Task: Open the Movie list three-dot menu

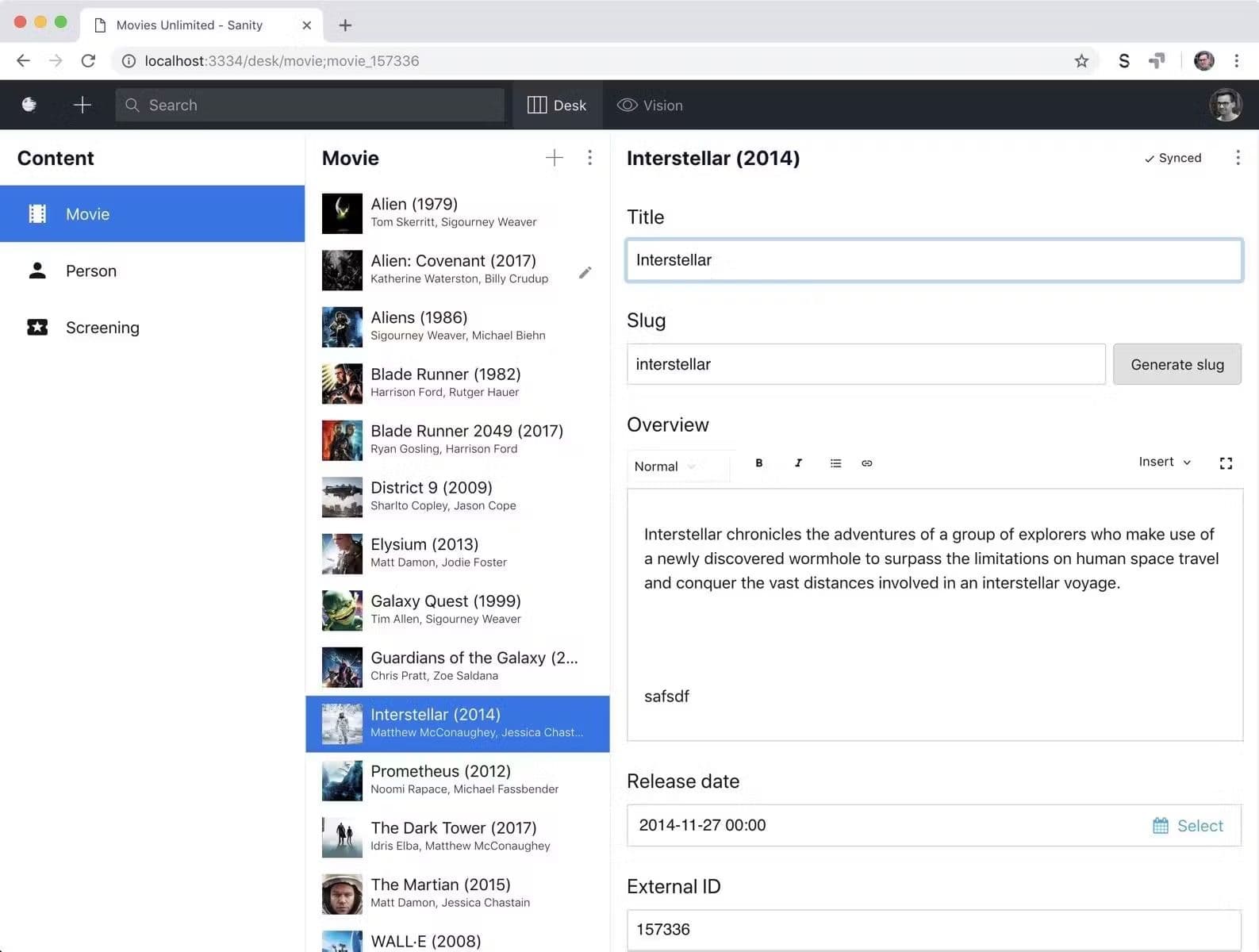Action: click(589, 158)
